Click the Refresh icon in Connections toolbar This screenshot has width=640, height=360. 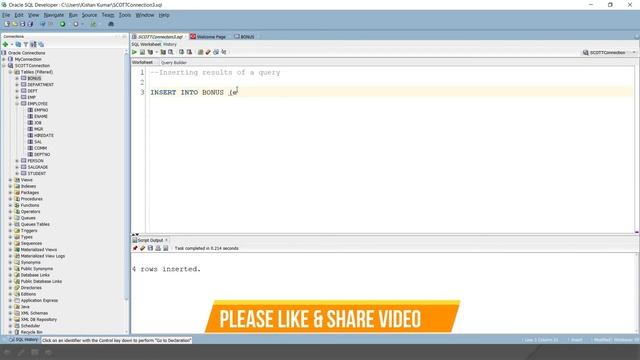click(18, 44)
